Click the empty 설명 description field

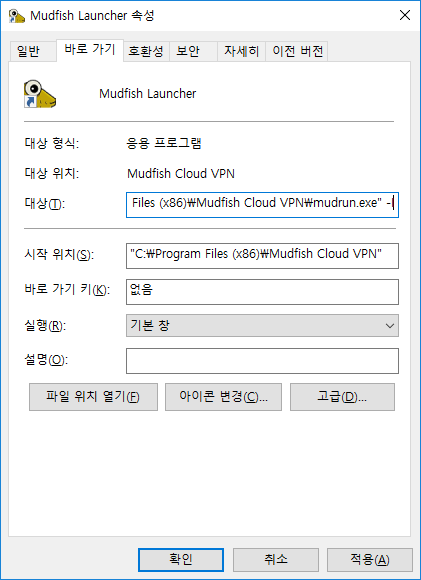(262, 361)
